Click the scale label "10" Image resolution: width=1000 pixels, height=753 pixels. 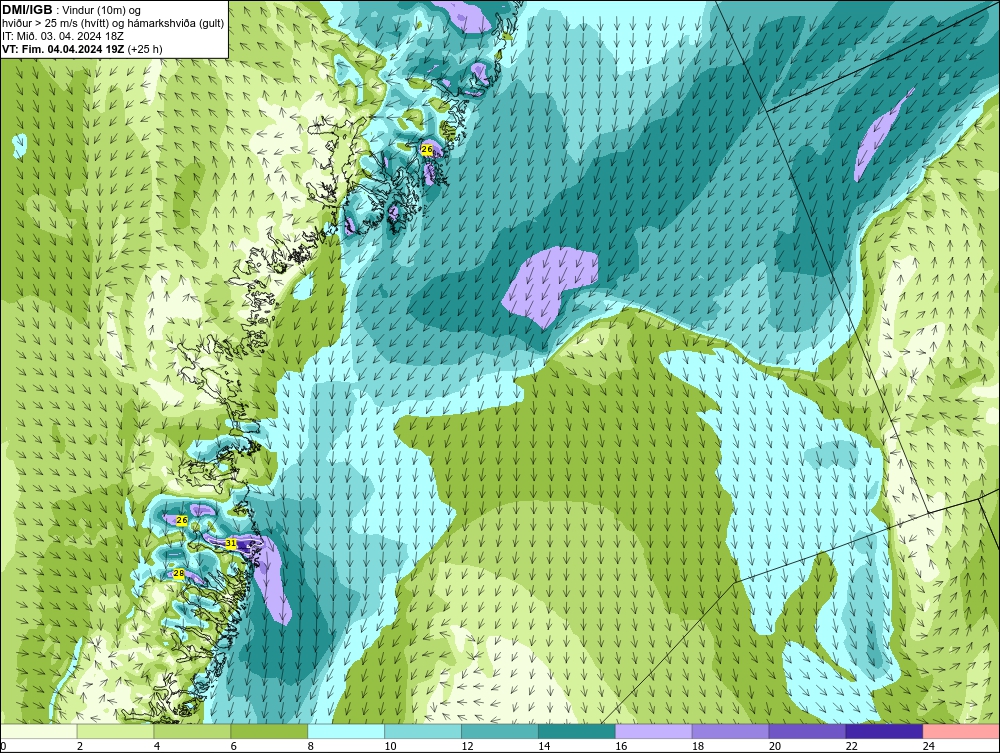390,746
